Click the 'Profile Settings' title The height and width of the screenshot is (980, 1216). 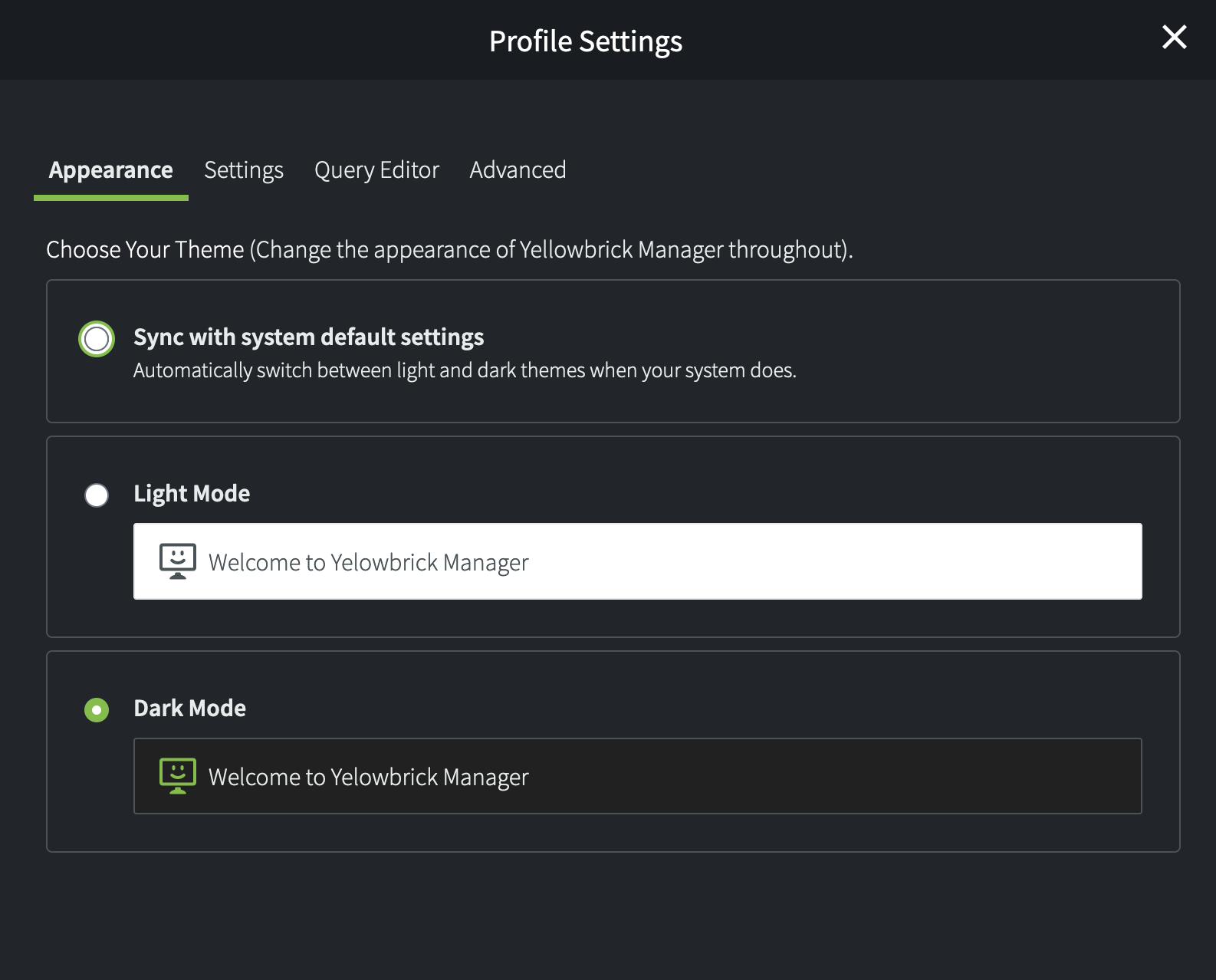[x=586, y=41]
